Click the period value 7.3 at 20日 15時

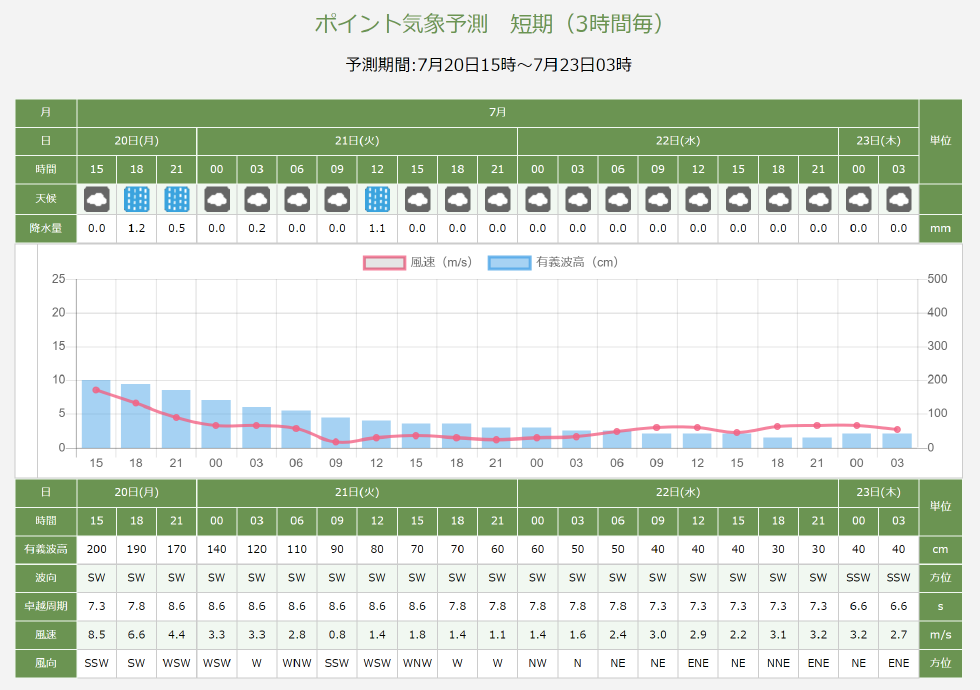click(x=96, y=606)
